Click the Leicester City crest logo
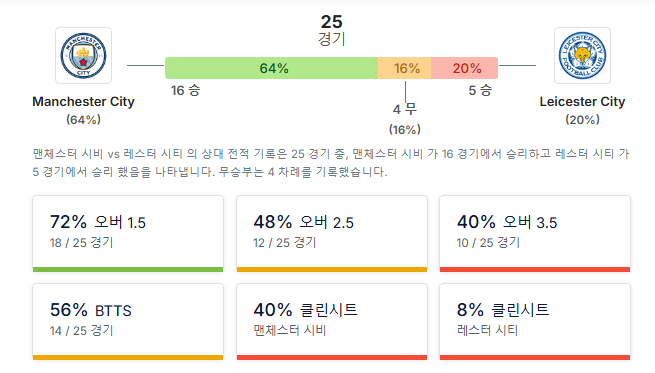The height and width of the screenshot is (373, 655). tap(582, 56)
